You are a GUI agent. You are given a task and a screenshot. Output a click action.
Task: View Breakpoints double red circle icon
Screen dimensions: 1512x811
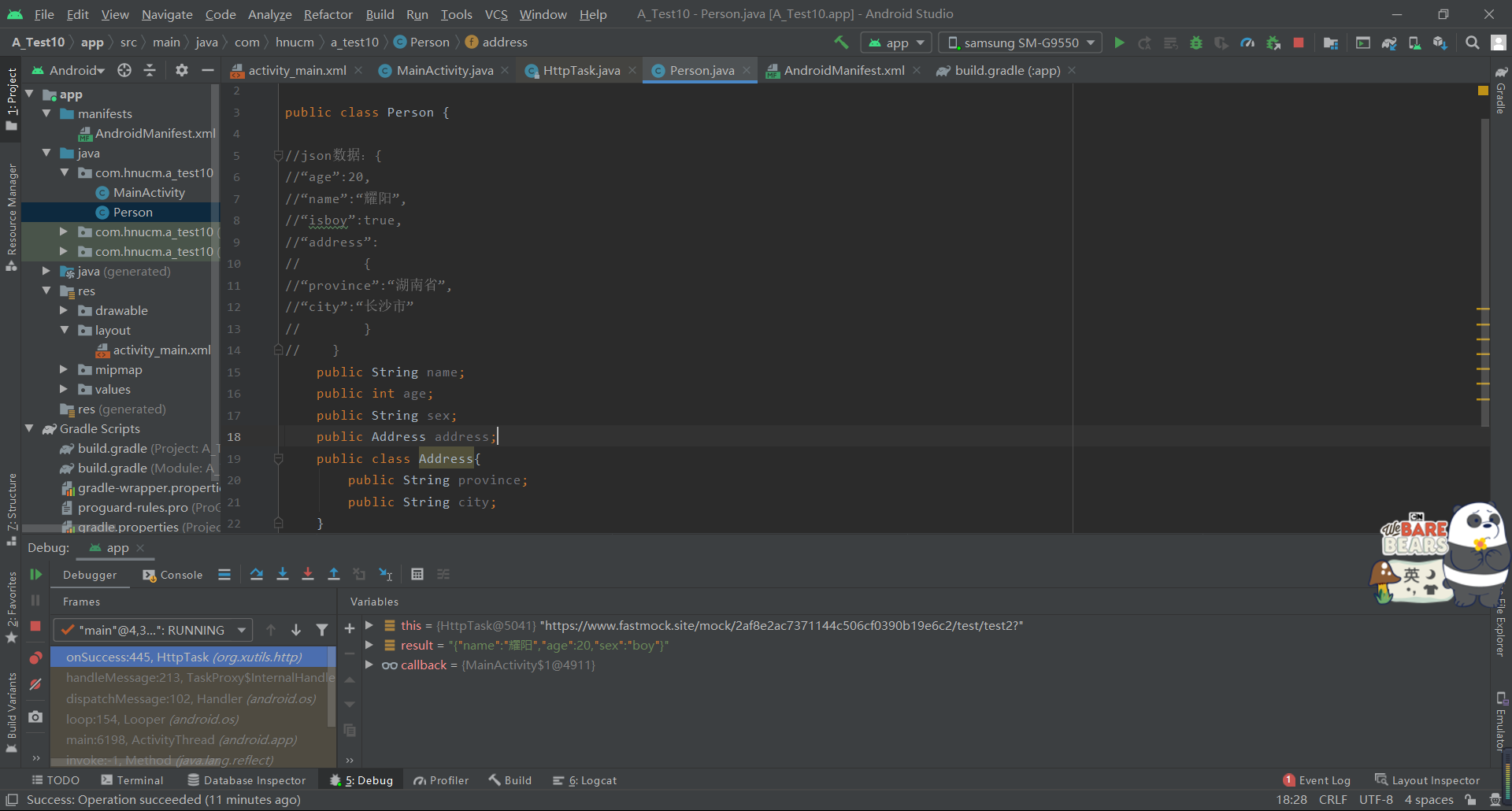click(35, 657)
